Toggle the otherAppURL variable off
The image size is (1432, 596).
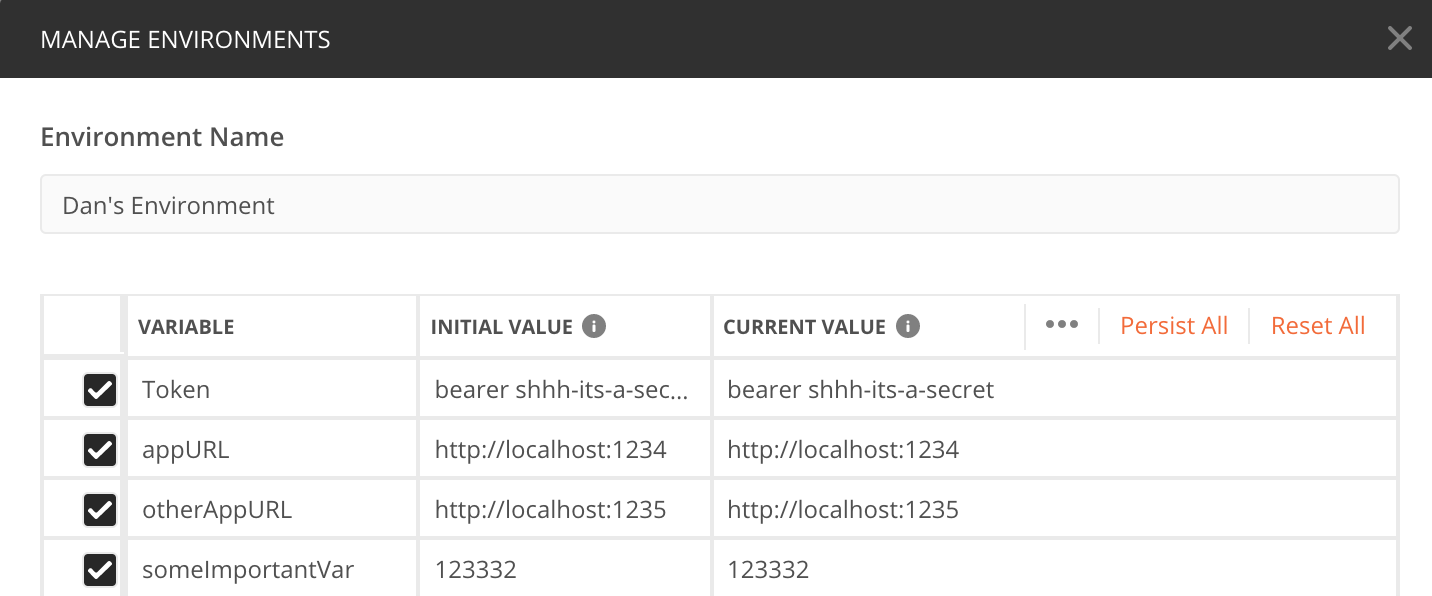pyautogui.click(x=99, y=509)
